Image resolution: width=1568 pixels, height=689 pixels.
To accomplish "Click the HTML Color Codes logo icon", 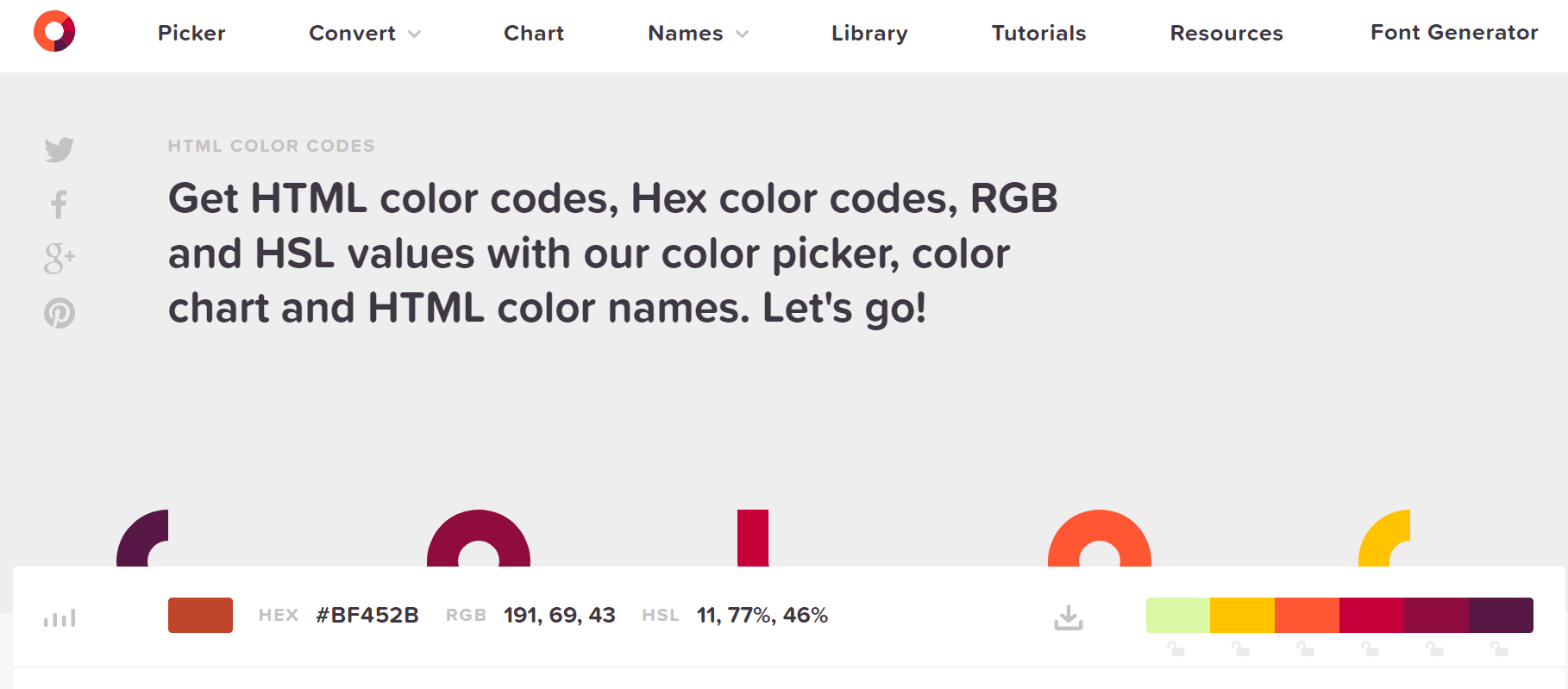I will tap(55, 30).
